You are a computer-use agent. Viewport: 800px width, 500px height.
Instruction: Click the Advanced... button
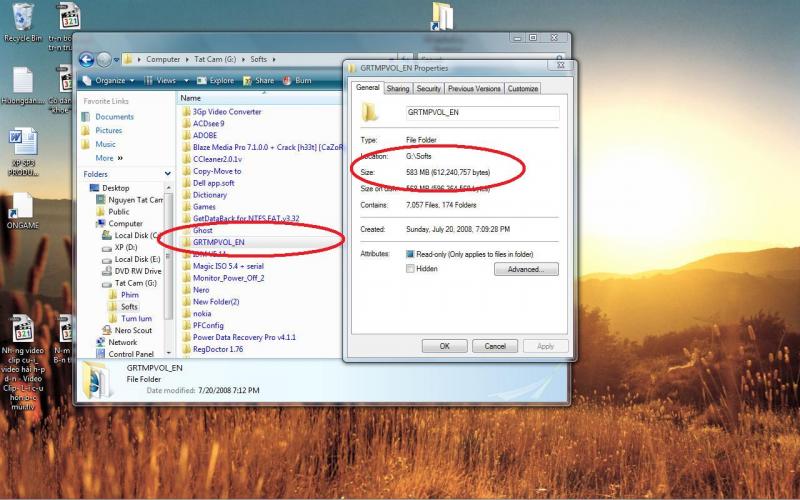[525, 269]
